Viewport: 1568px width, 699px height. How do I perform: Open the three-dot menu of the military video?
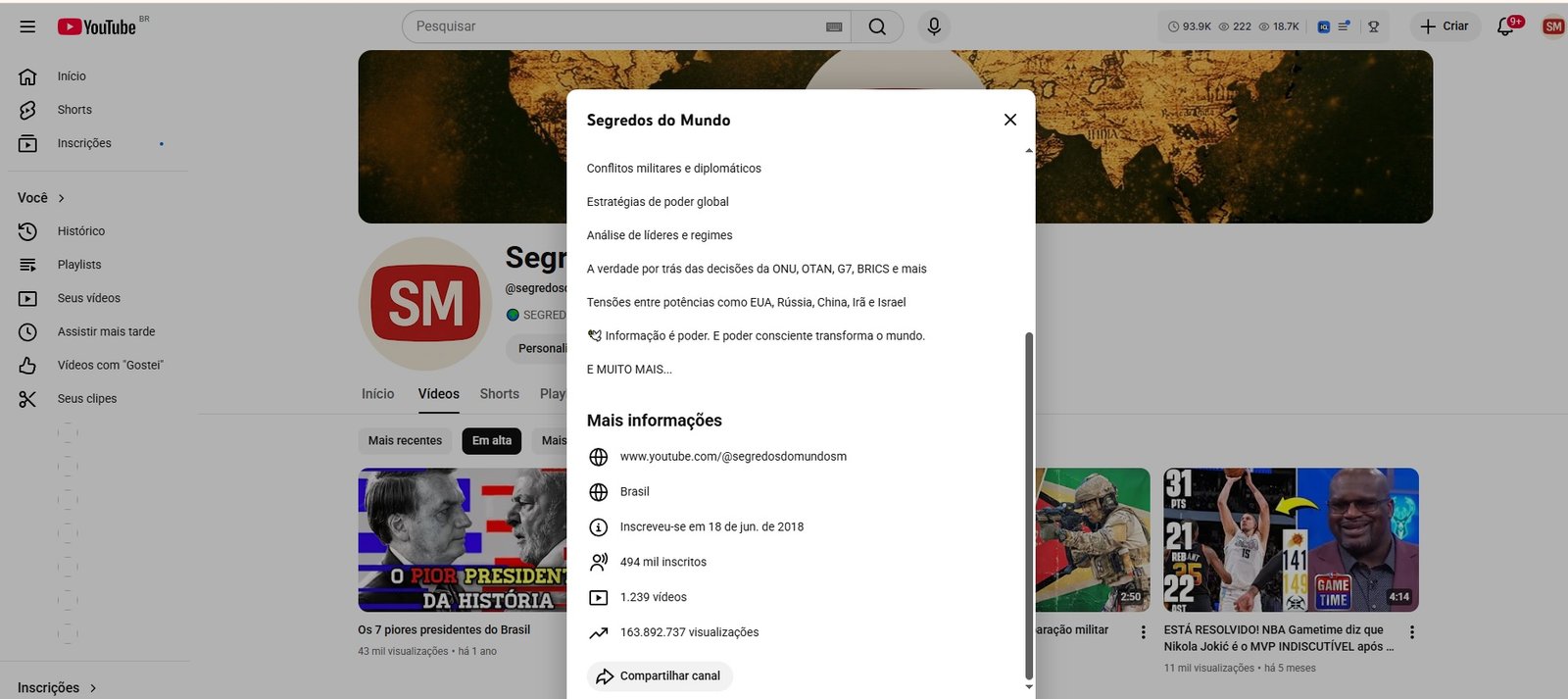click(1143, 632)
